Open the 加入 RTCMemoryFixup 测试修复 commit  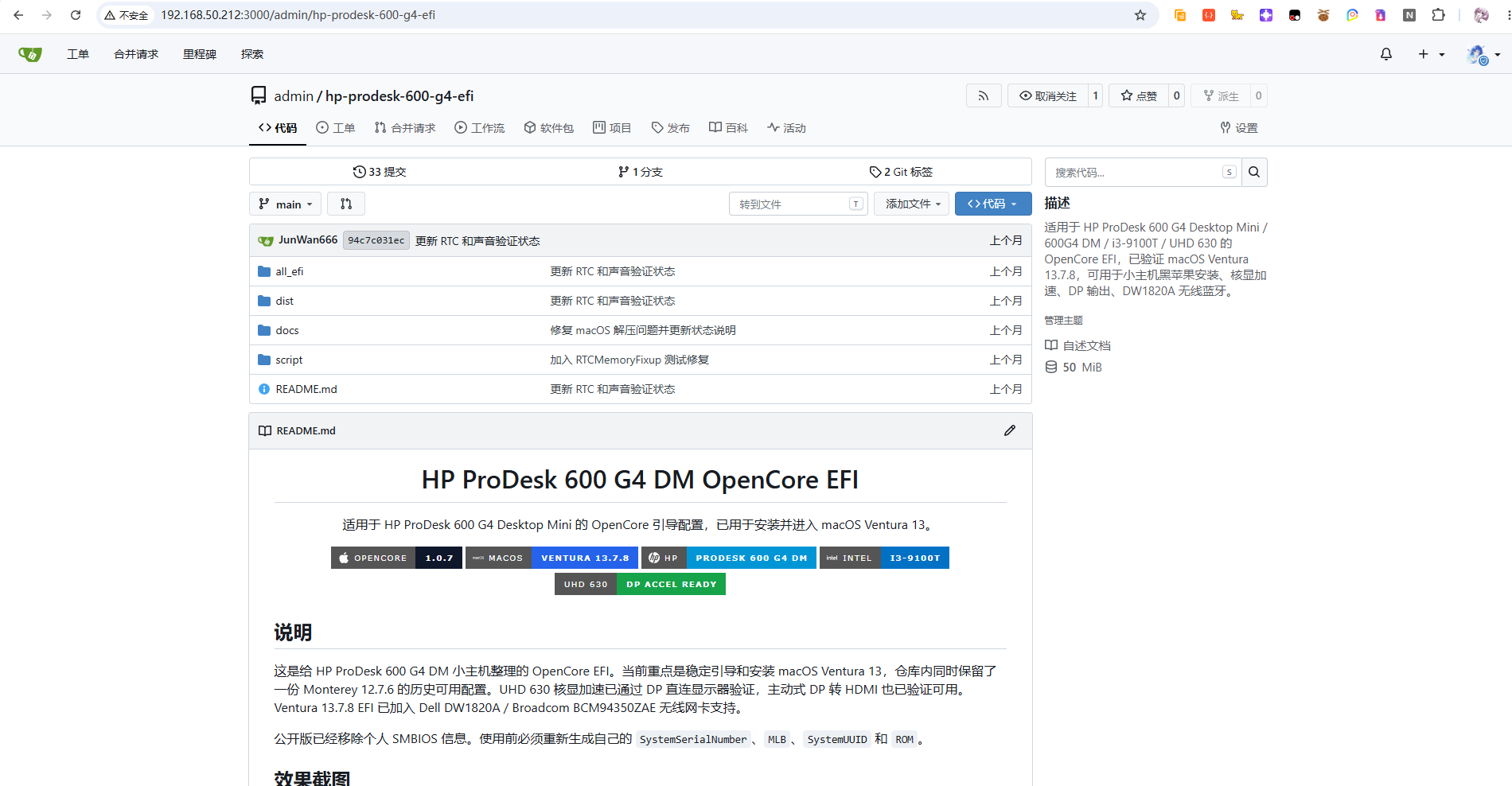coord(629,360)
